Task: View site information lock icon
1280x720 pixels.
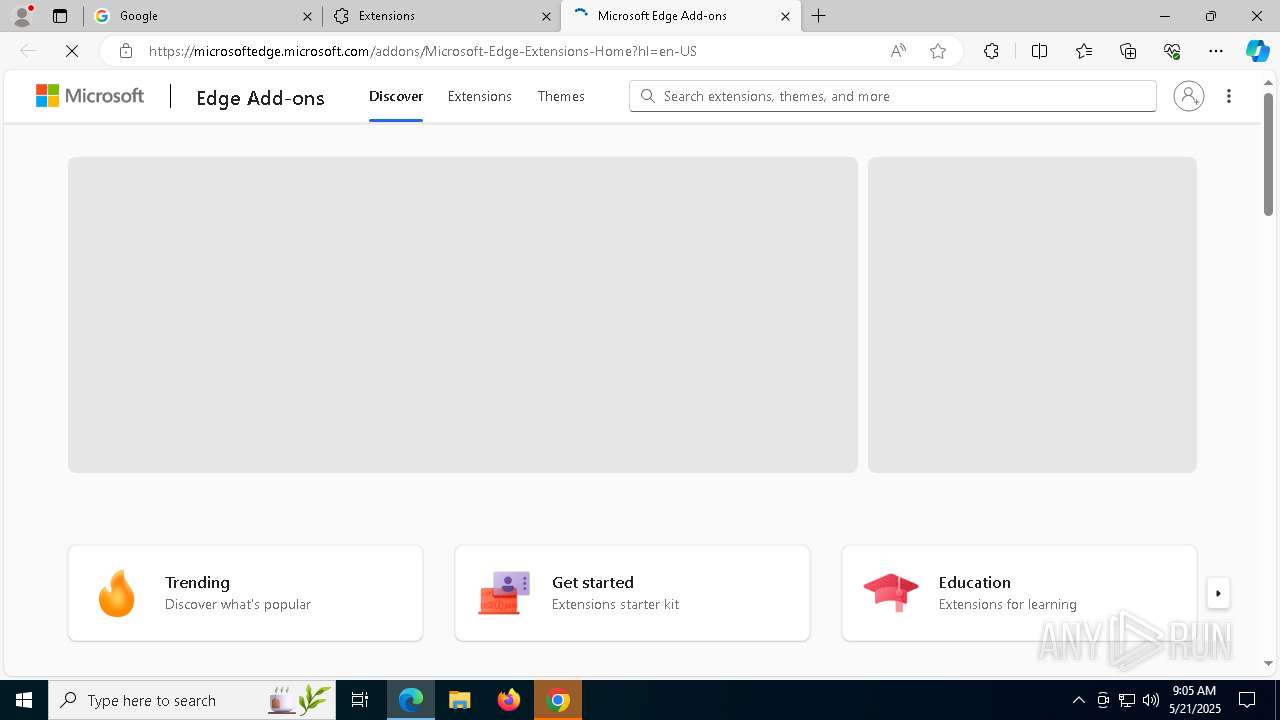Action: tap(126, 51)
